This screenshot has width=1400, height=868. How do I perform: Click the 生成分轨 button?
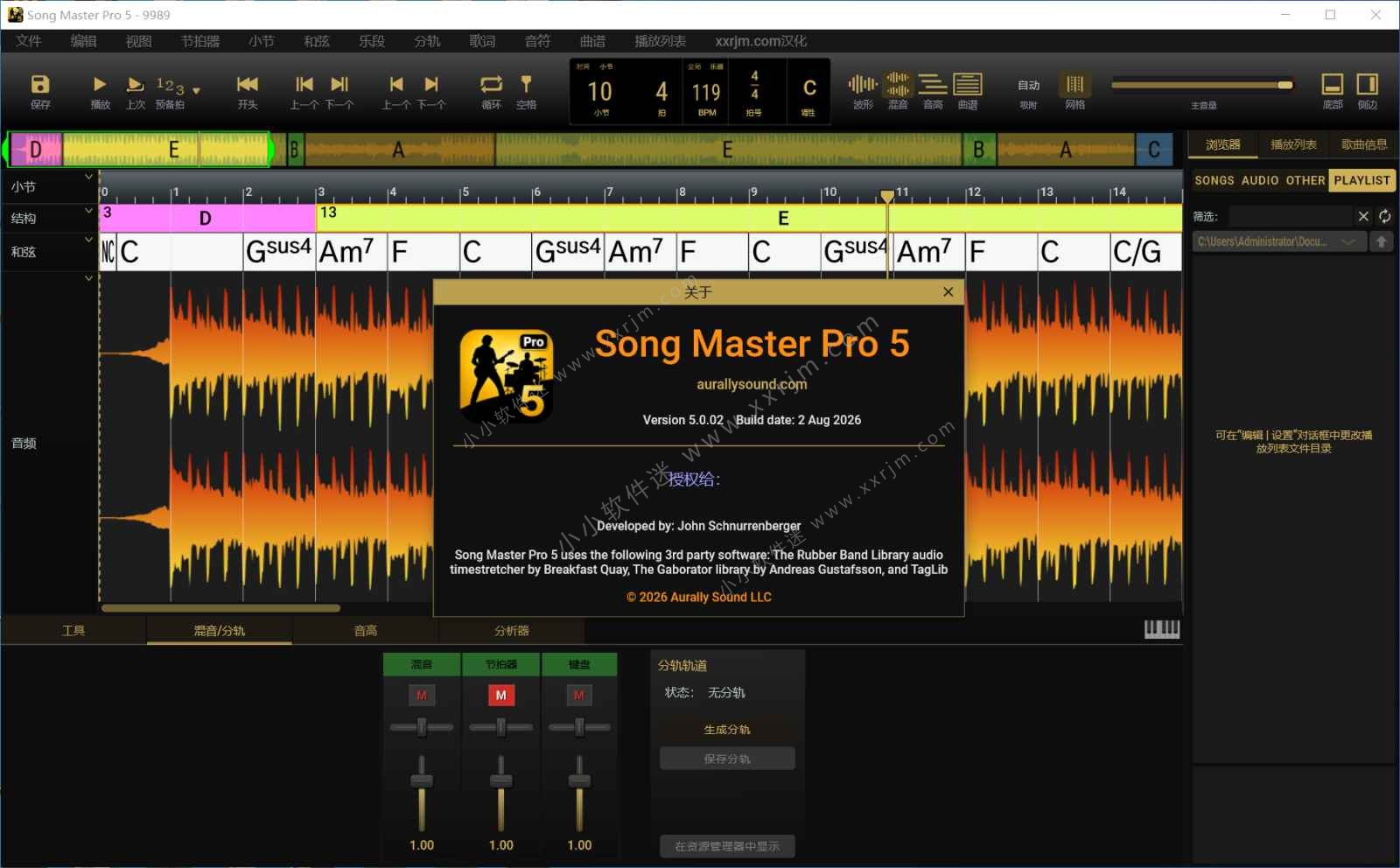pos(727,730)
